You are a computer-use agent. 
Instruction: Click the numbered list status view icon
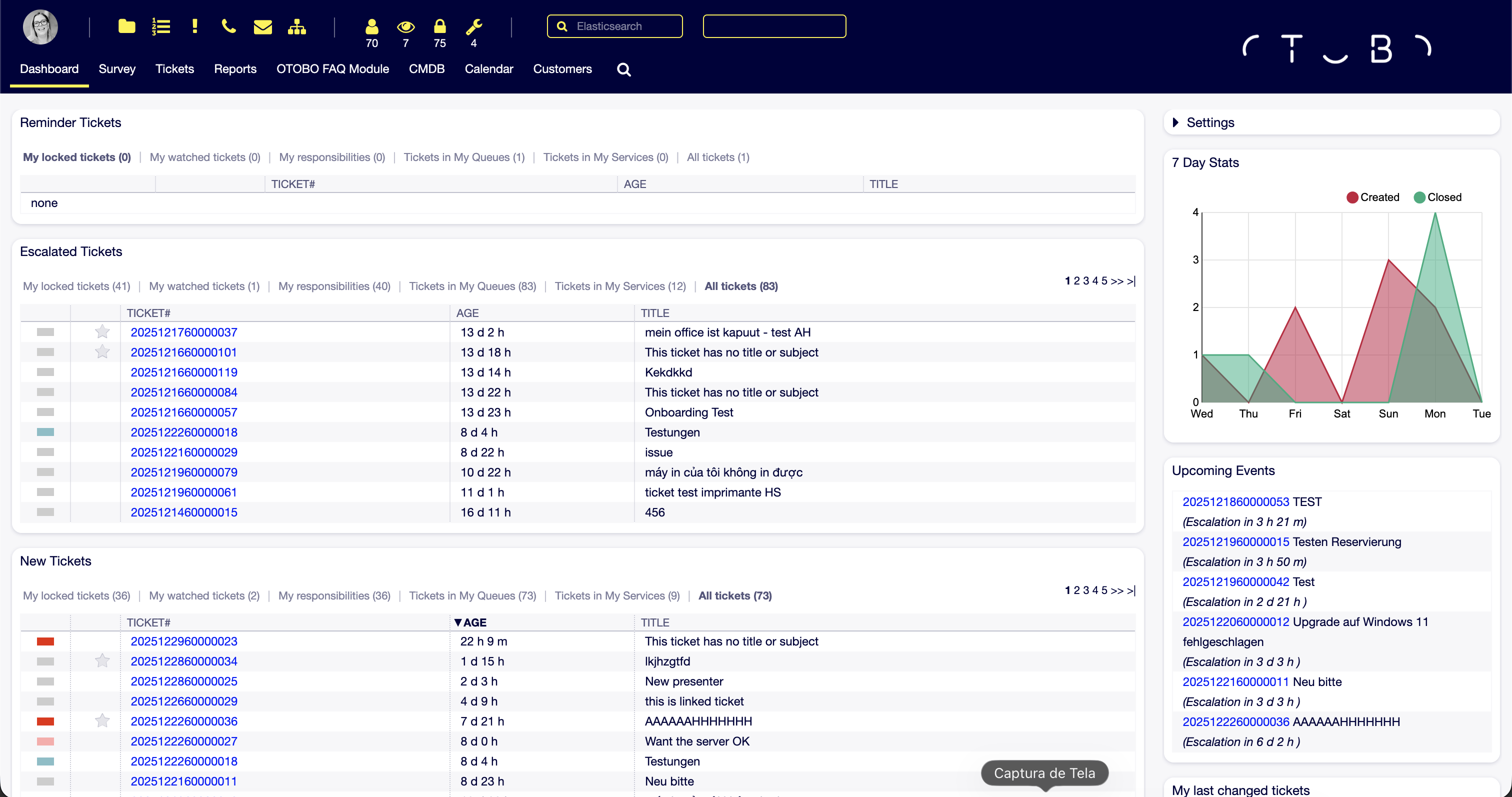coord(161,26)
